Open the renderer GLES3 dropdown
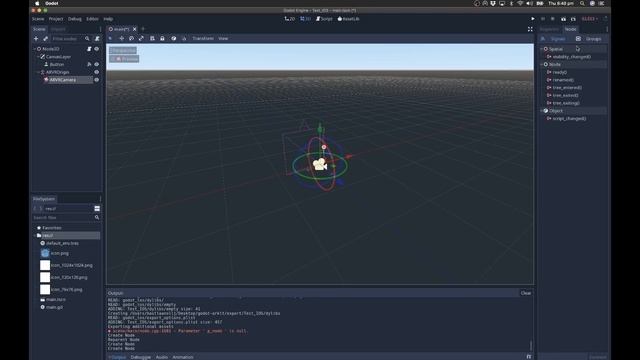Screen dimensions: 640x360 tap(589, 19)
